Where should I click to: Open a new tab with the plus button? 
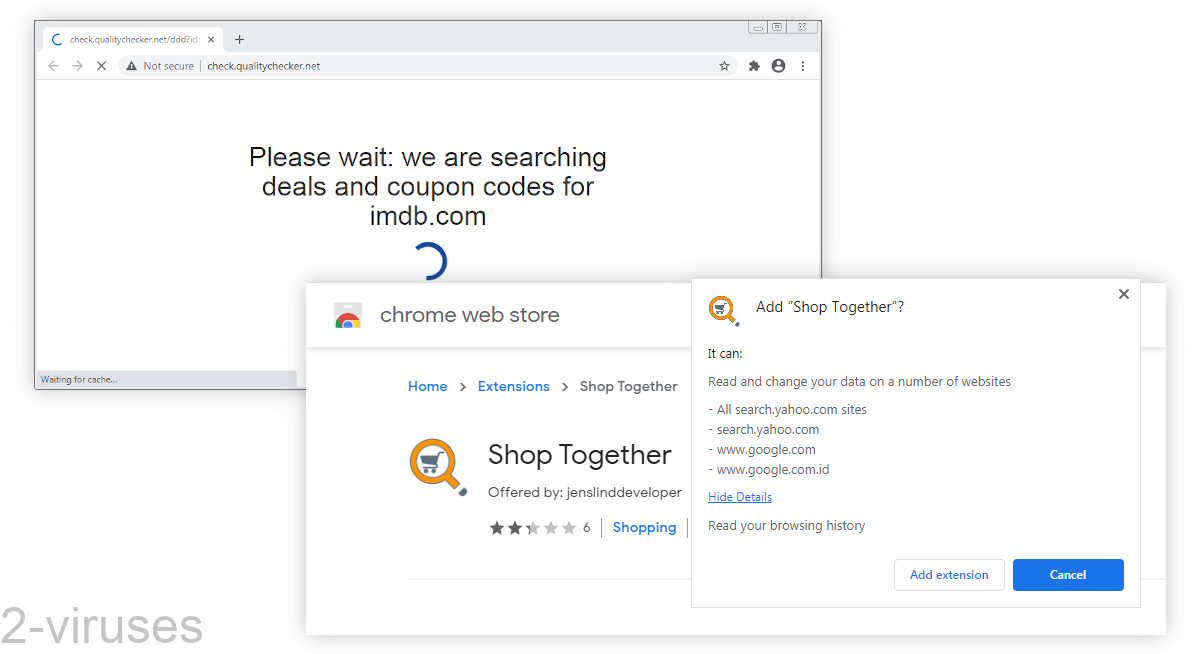(238, 39)
